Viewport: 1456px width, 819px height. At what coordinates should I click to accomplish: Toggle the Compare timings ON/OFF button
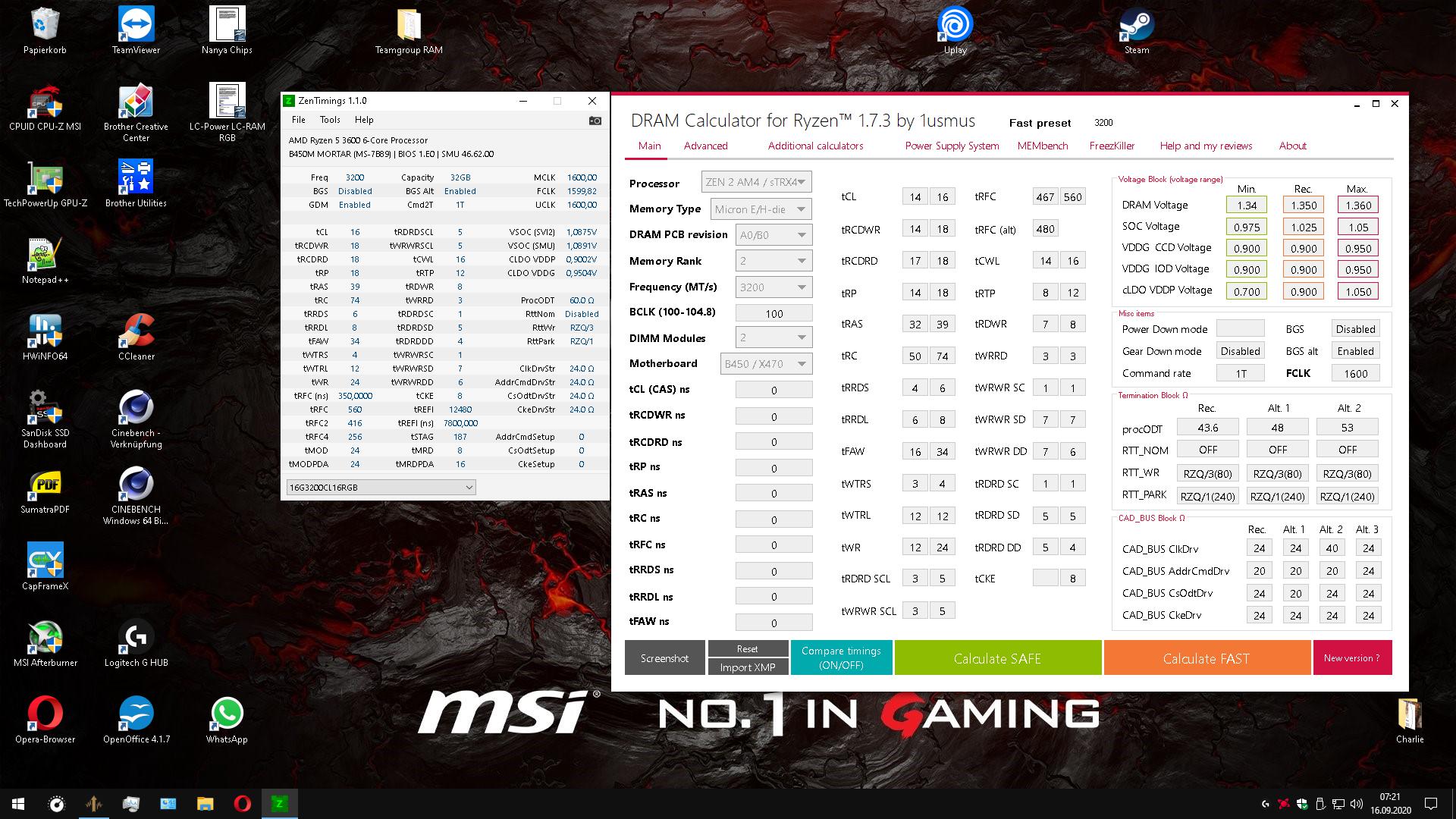tap(841, 657)
